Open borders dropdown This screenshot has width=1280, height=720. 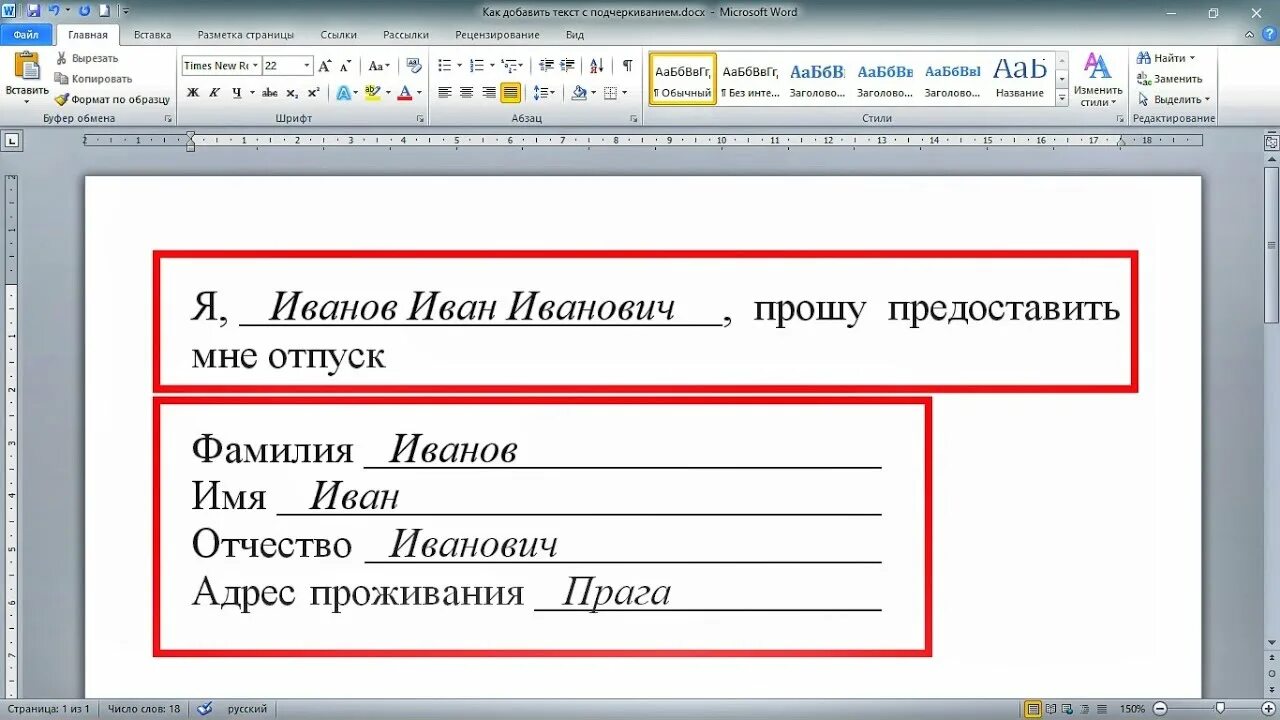pos(624,93)
